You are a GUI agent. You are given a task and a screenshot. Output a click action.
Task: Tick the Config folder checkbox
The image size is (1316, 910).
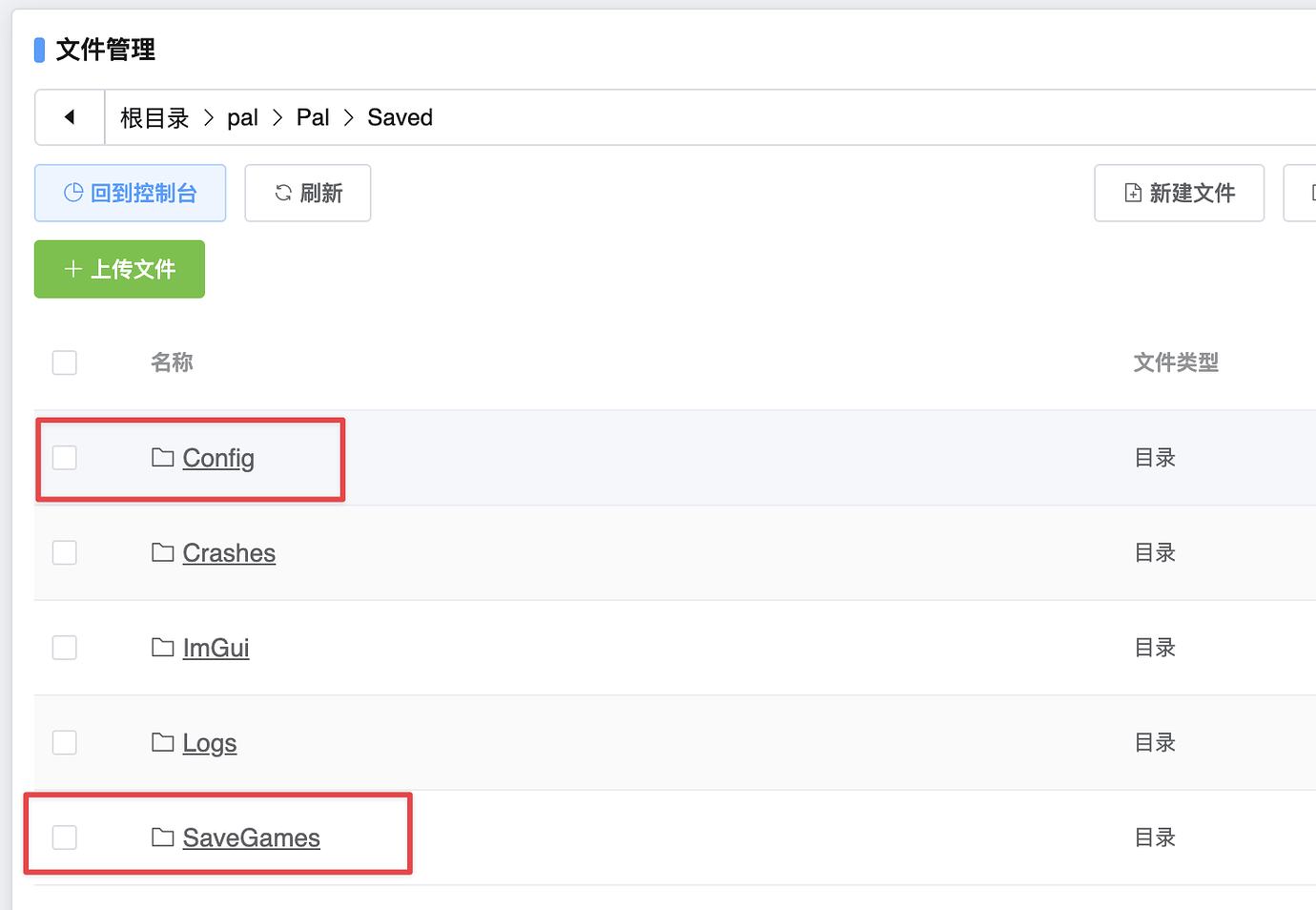pos(65,458)
